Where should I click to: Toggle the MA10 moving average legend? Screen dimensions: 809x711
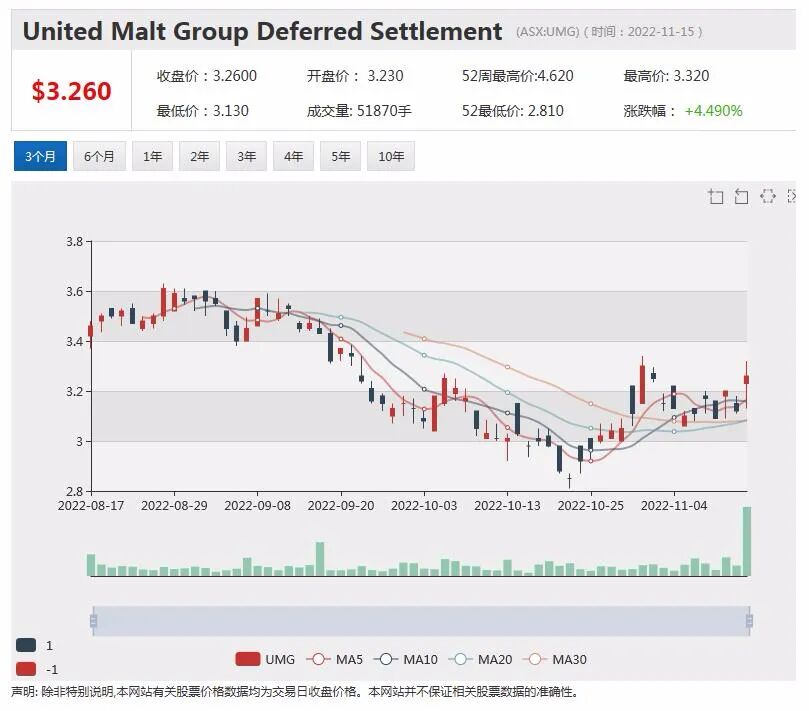point(405,659)
